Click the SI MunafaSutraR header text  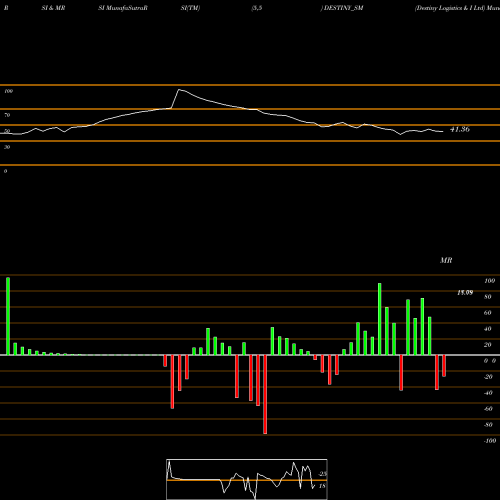click(x=123, y=8)
